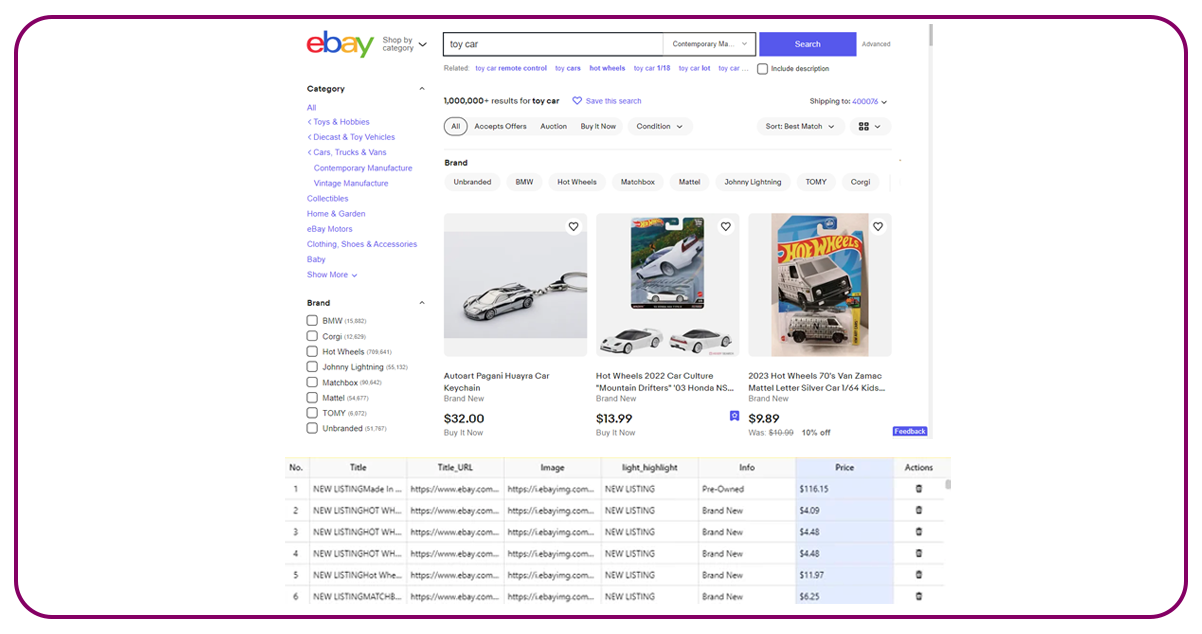Open the Advanced search link
Viewport: 1202px width, 634px height.
point(876,44)
